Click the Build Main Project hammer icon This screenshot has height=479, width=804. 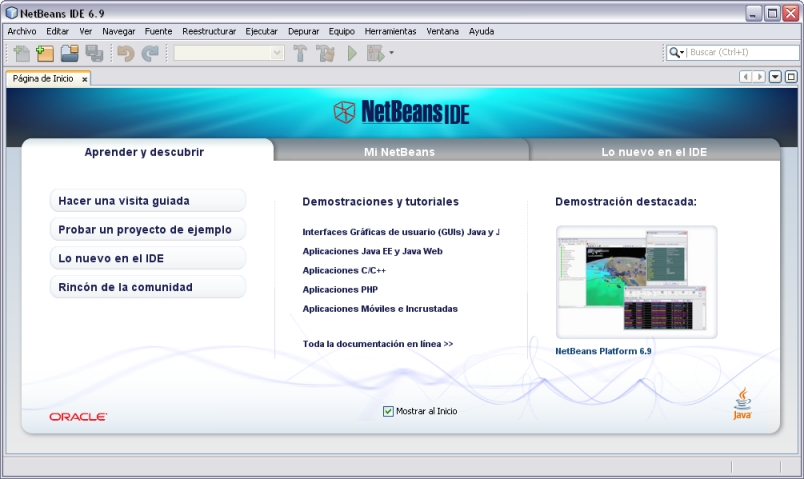(300, 53)
